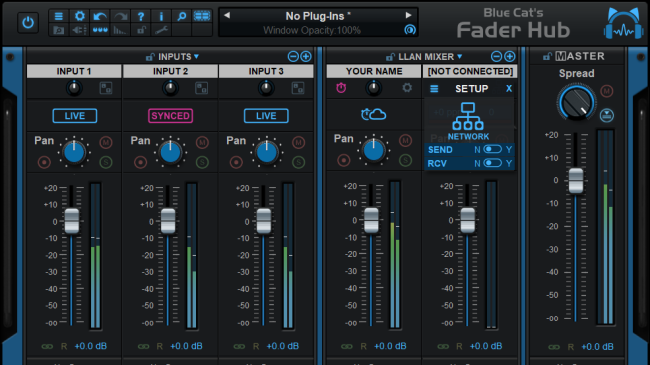
Task: Mute the MASTER with the M button
Action: (x=607, y=91)
